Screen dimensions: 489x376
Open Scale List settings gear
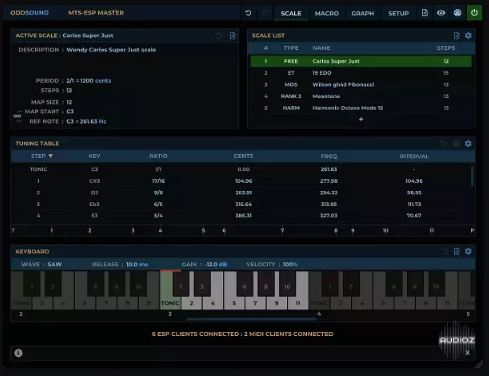point(468,35)
